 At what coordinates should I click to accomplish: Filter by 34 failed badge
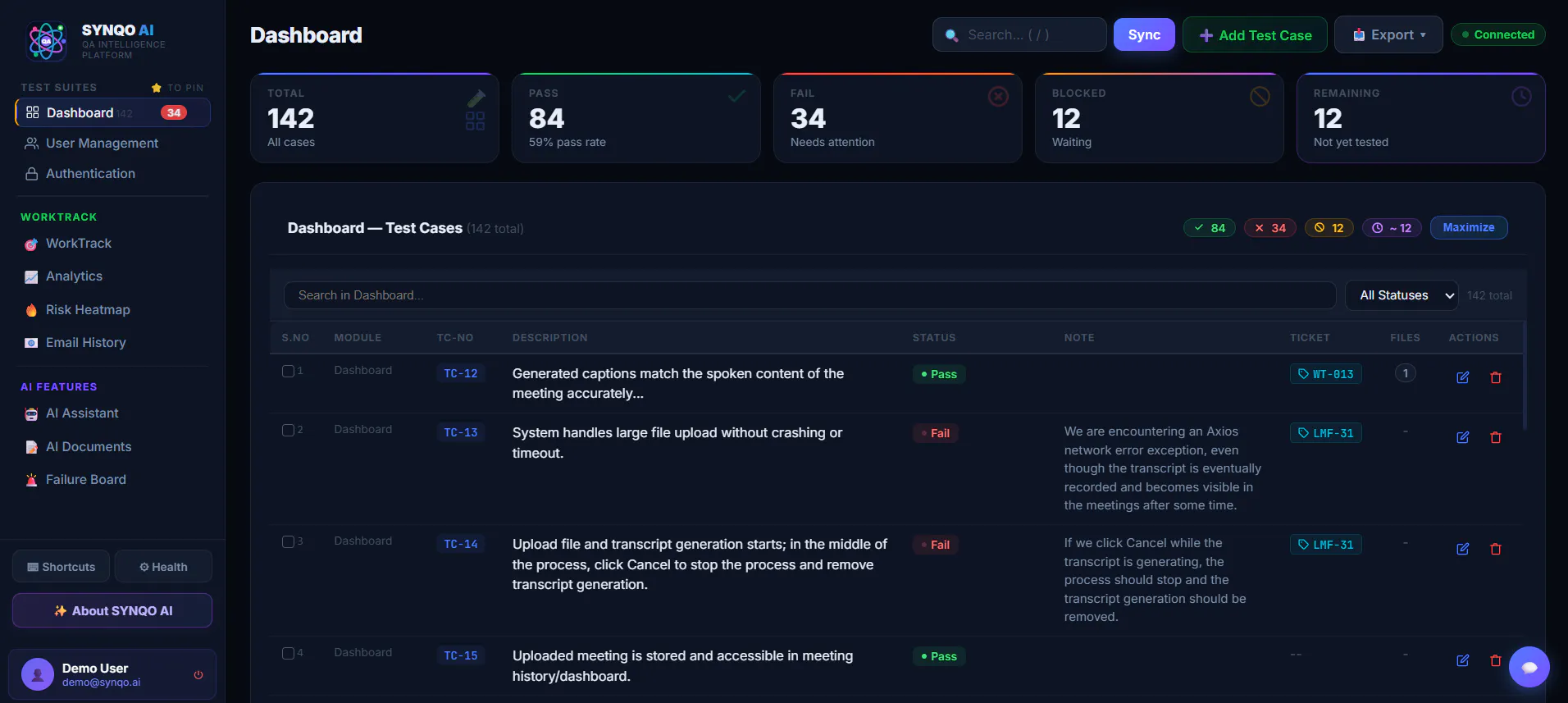pyautogui.click(x=1270, y=228)
